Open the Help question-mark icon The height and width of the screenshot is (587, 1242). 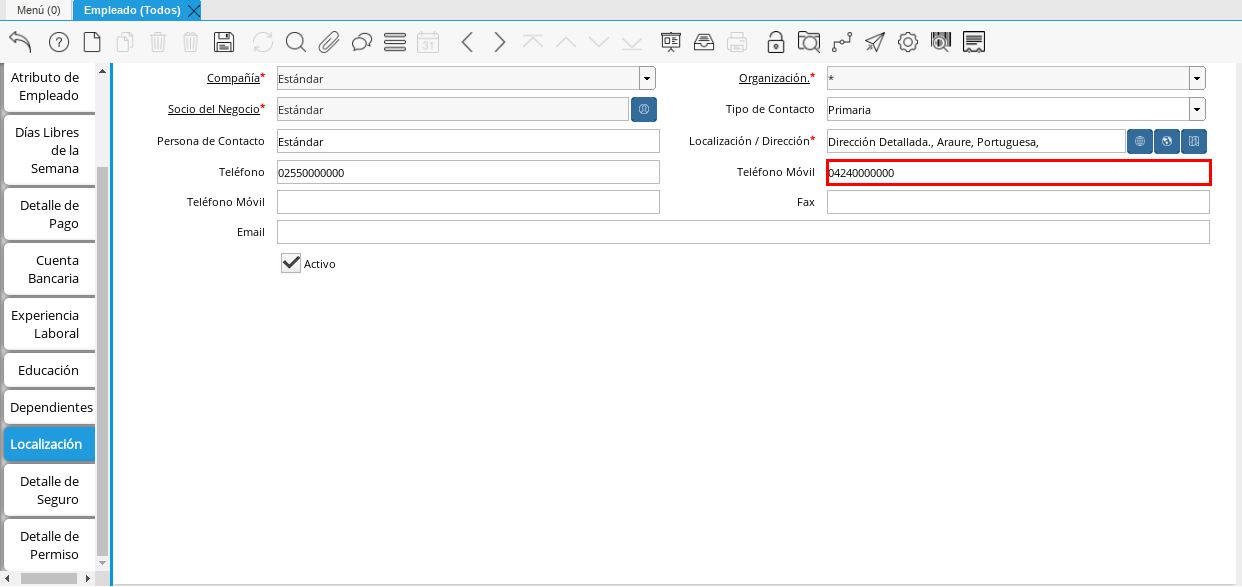coord(58,42)
